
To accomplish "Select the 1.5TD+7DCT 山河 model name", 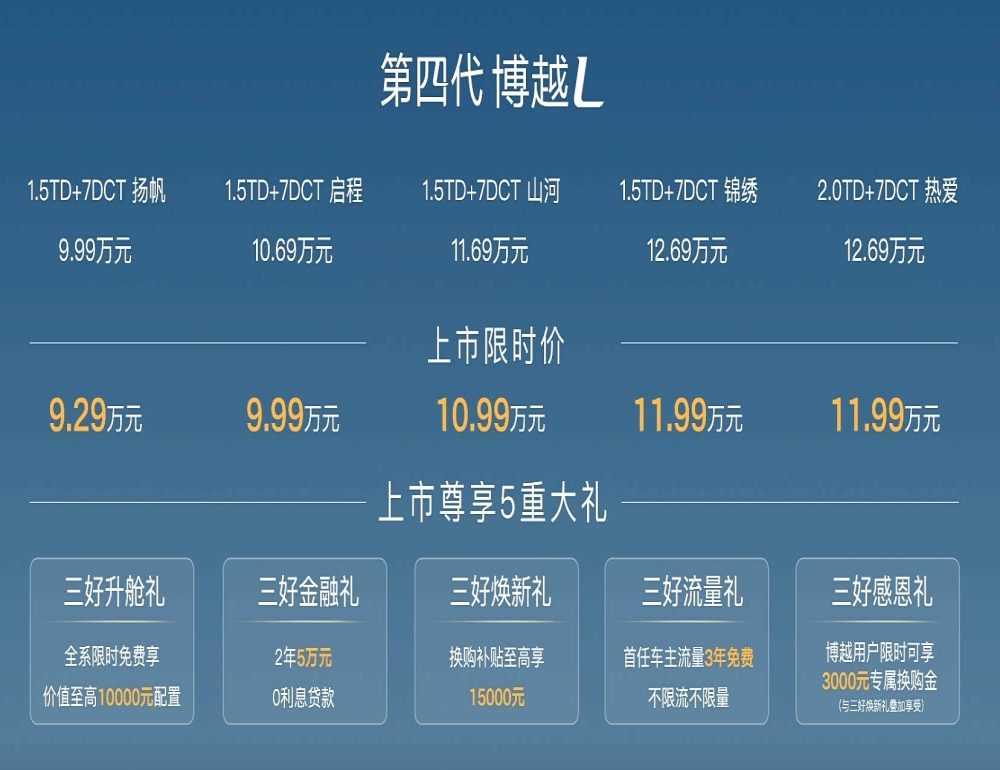I will [x=490, y=191].
